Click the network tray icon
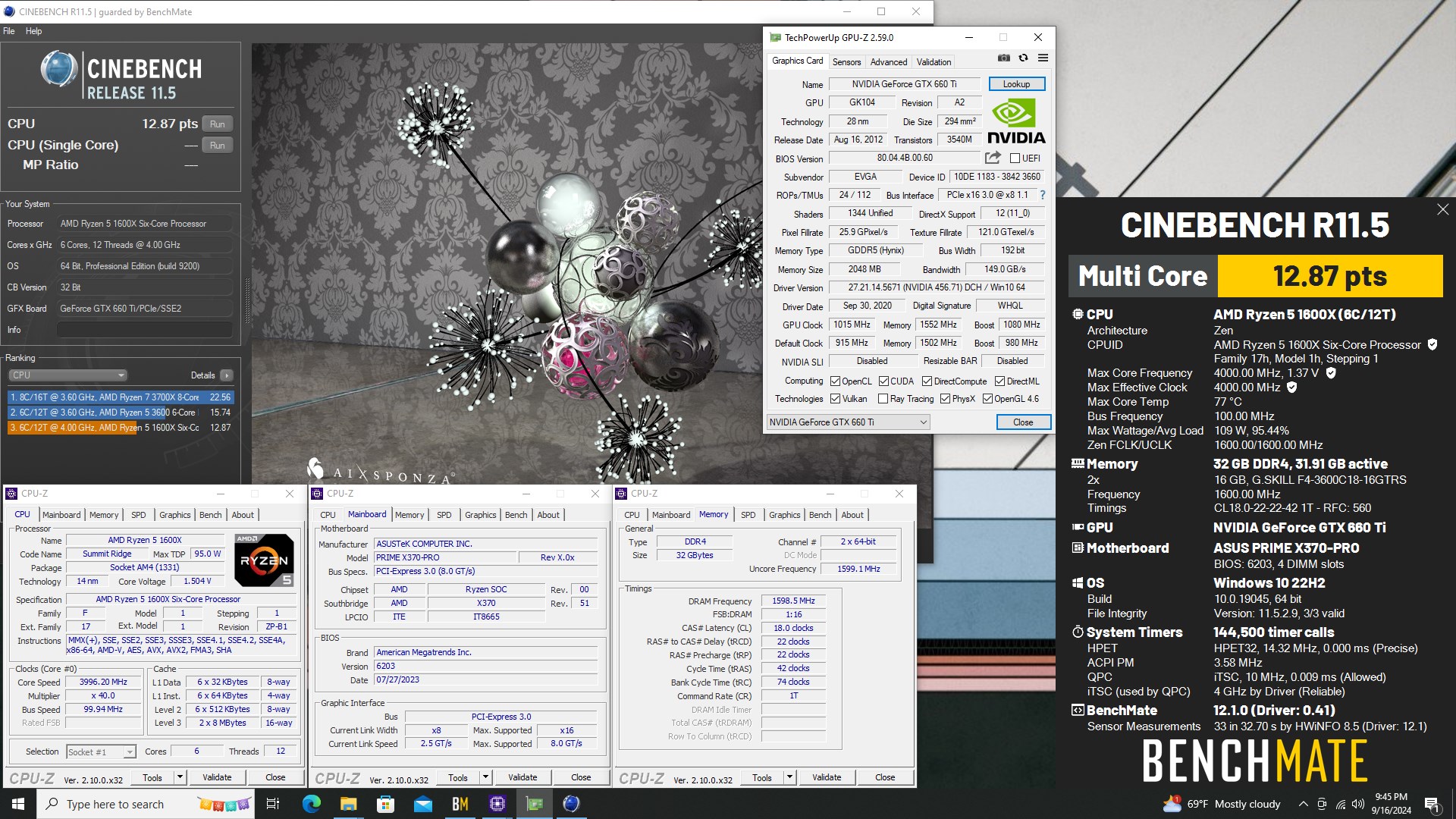This screenshot has width=1456, height=819. pyautogui.click(x=1341, y=804)
